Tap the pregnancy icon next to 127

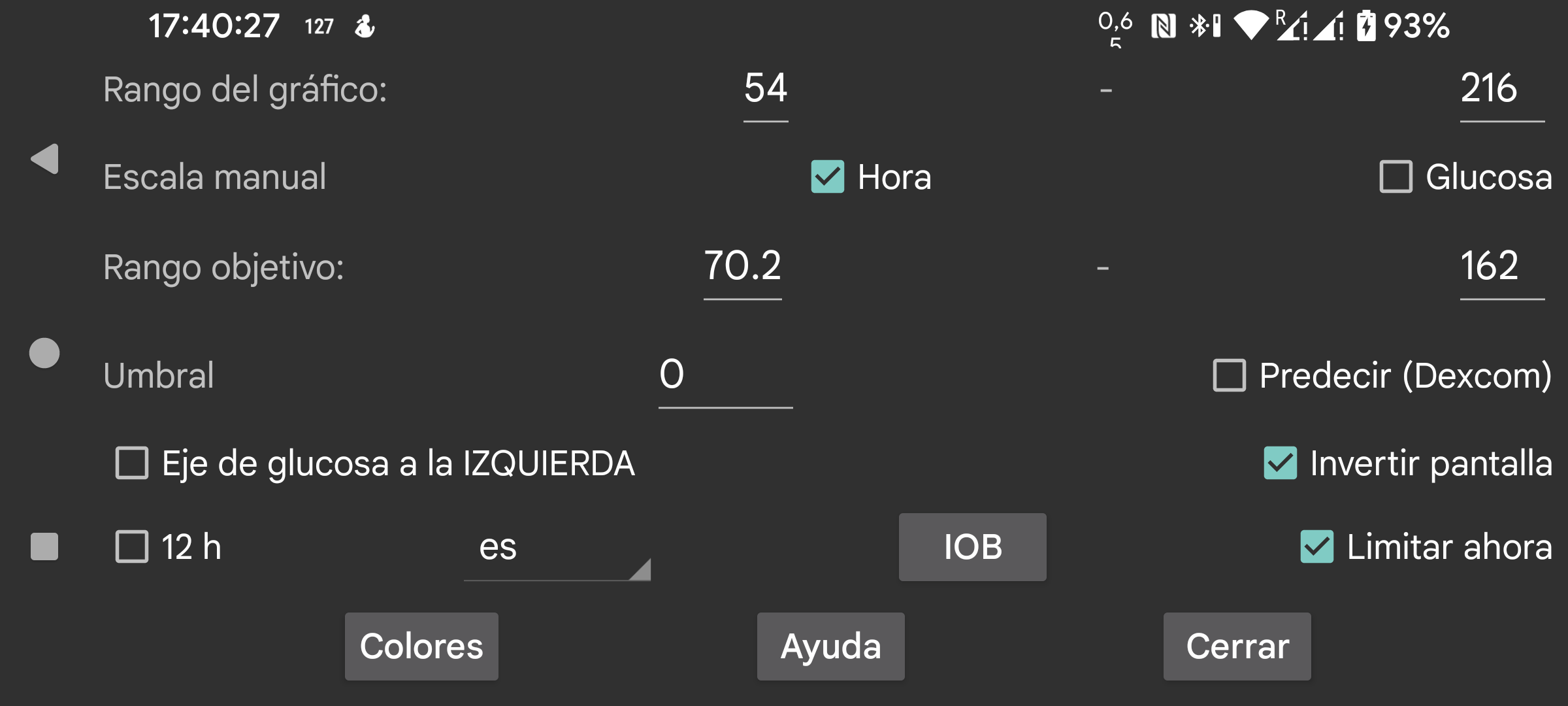365,26
